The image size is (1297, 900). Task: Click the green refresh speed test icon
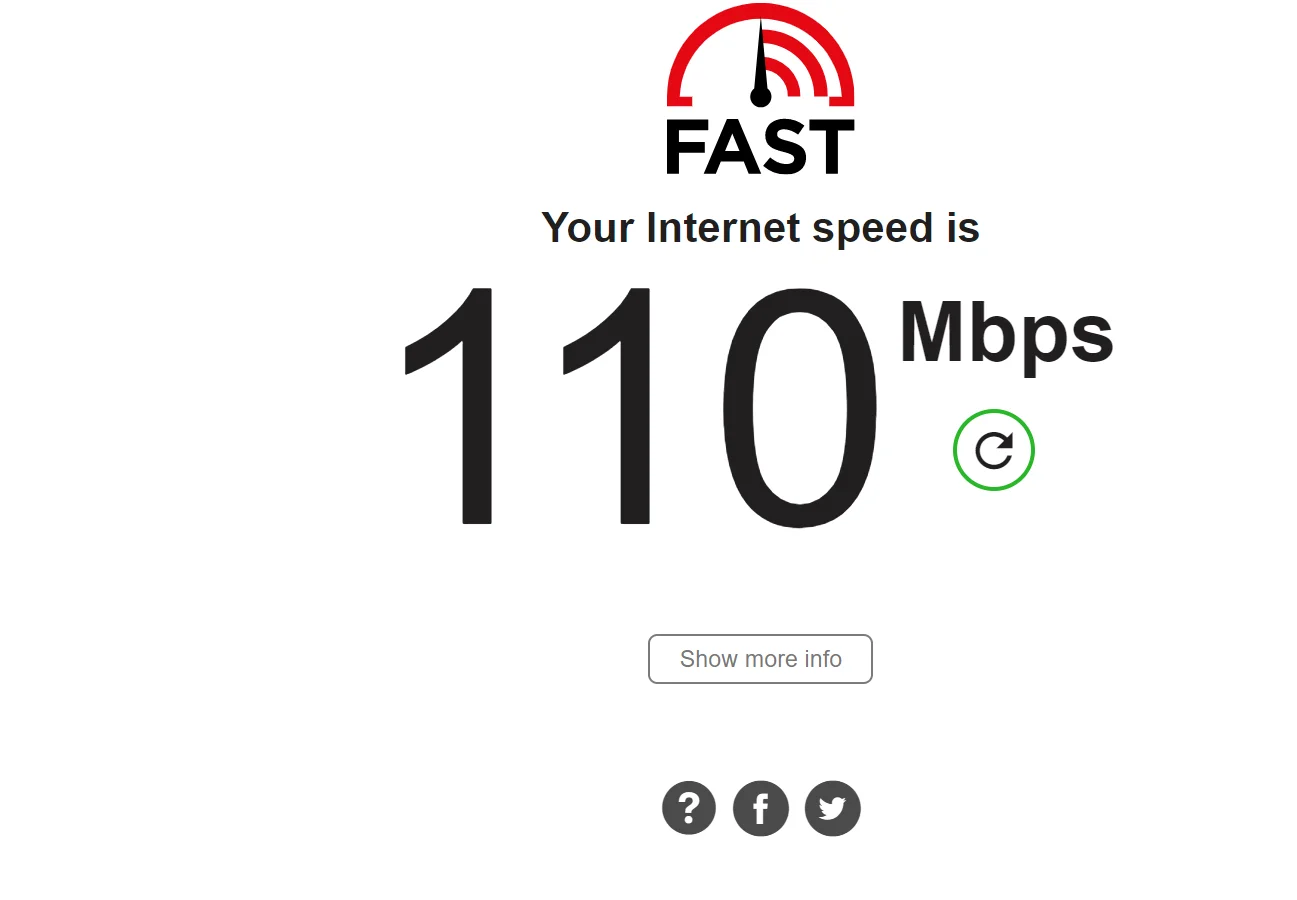coord(993,450)
